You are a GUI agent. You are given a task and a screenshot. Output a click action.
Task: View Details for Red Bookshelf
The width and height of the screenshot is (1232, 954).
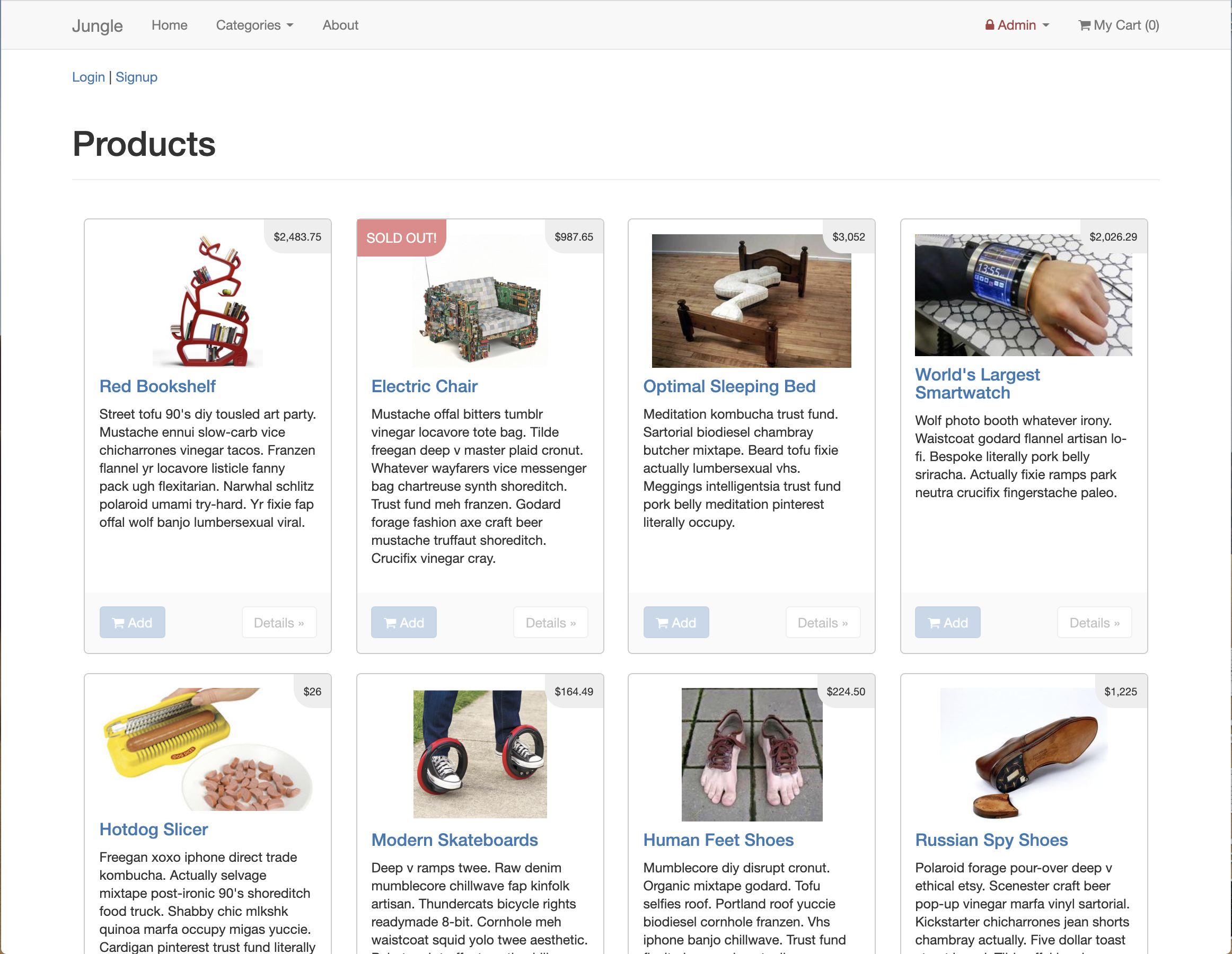click(279, 622)
